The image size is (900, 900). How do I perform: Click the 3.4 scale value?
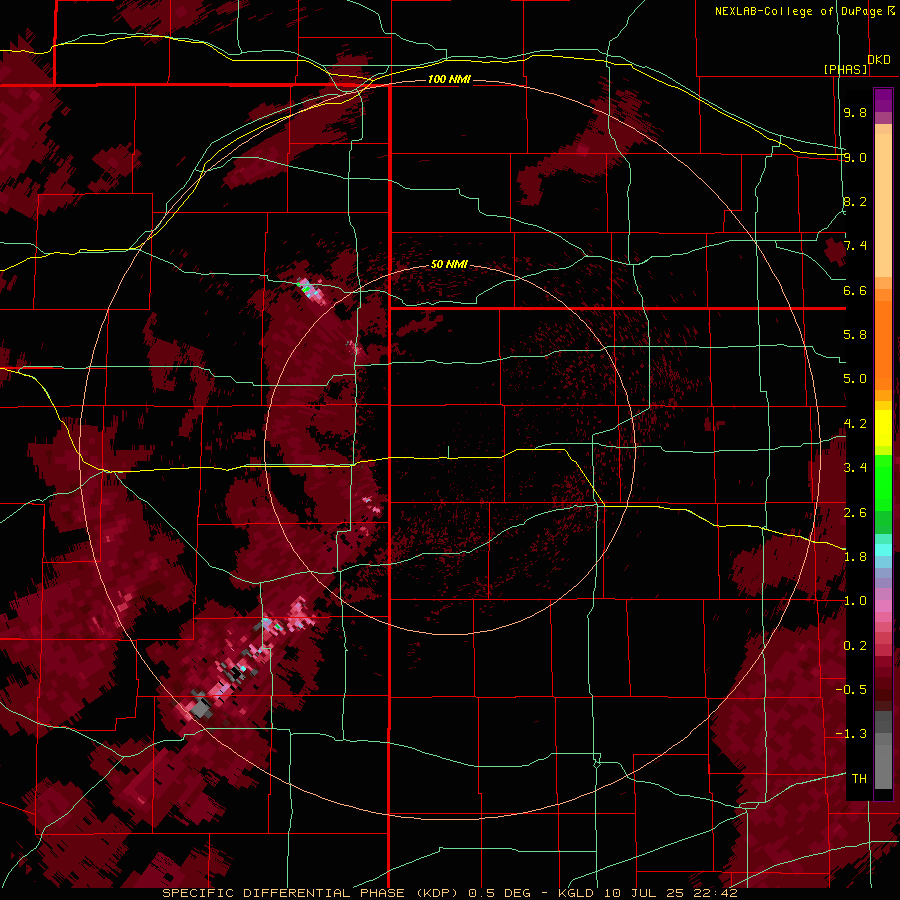[855, 468]
